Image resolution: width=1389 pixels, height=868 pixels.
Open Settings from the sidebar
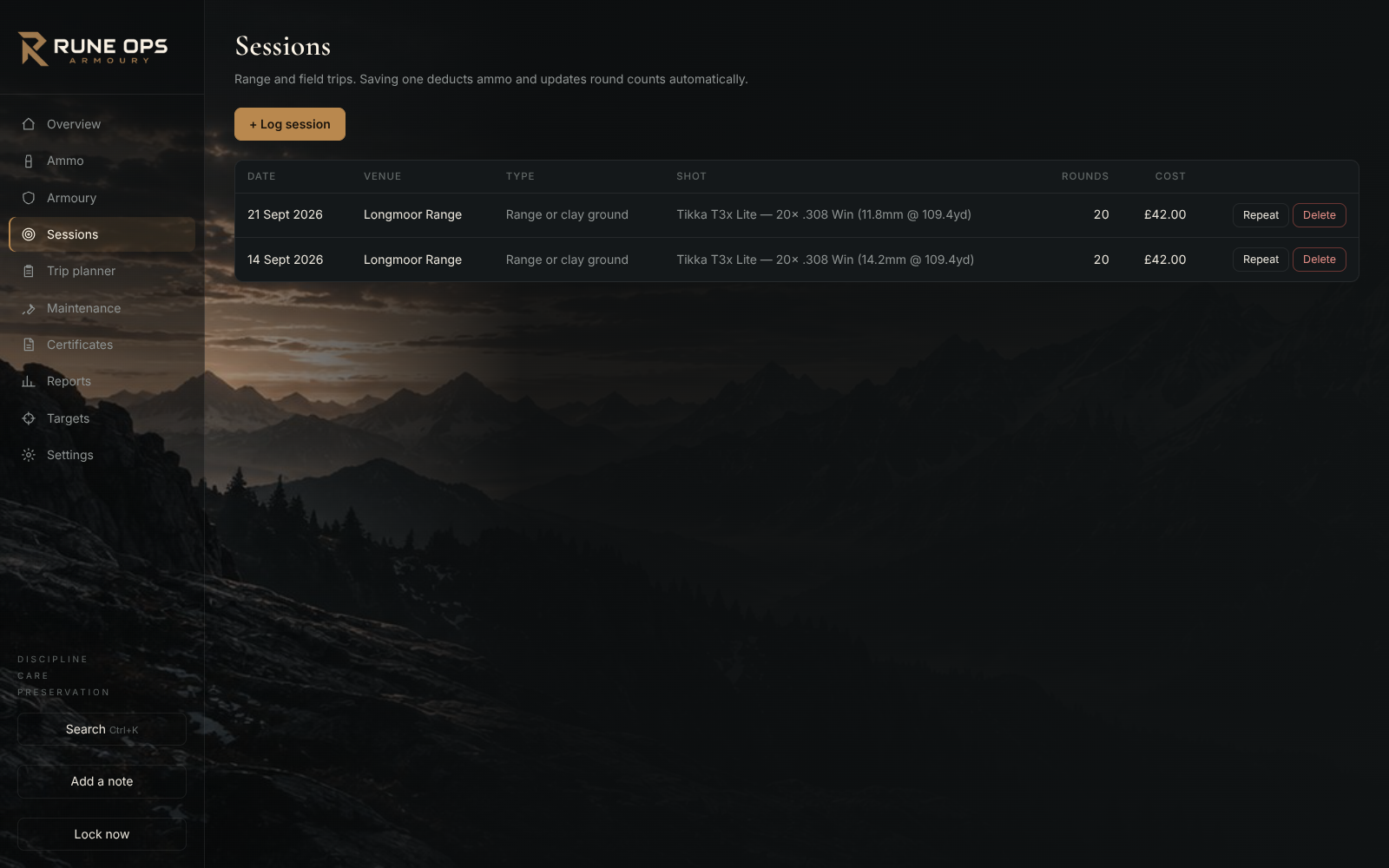pyautogui.click(x=102, y=455)
